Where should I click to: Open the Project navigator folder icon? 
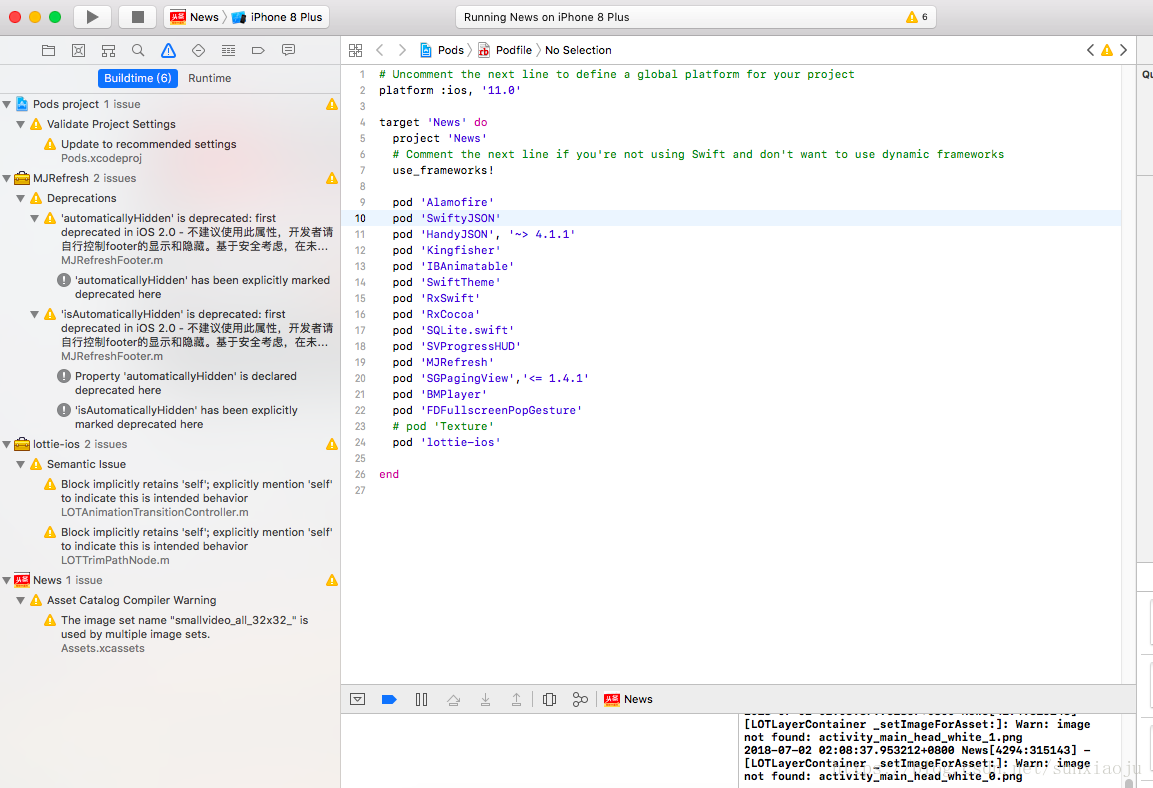tap(49, 50)
